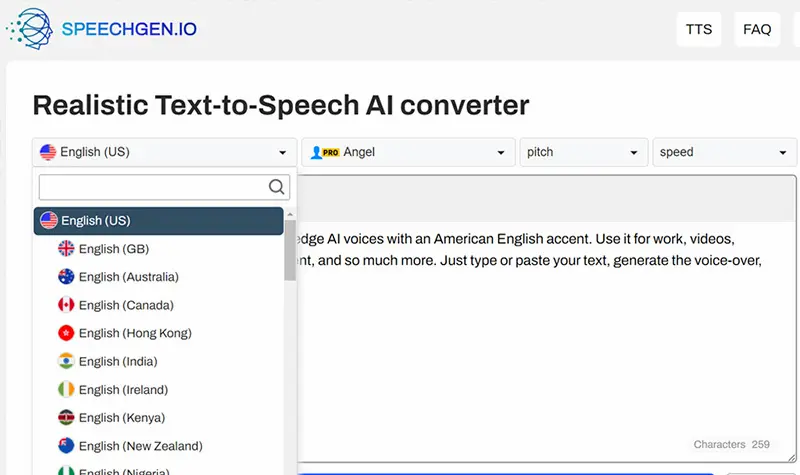This screenshot has height=475, width=800.
Task: Click the text area resize handle
Action: [x=791, y=458]
